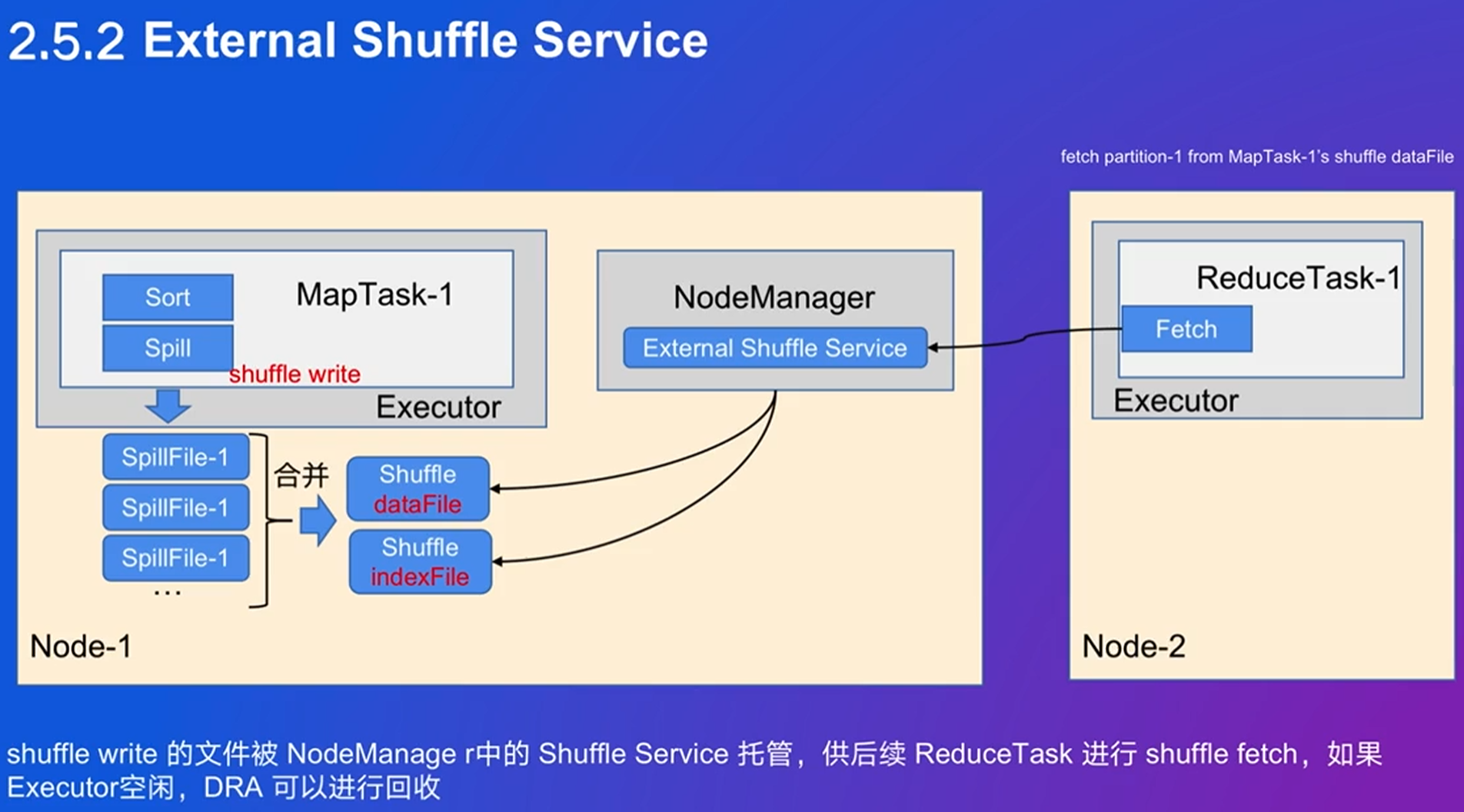Click the 合并 merge label
The image size is (1464, 812).
coord(301,475)
